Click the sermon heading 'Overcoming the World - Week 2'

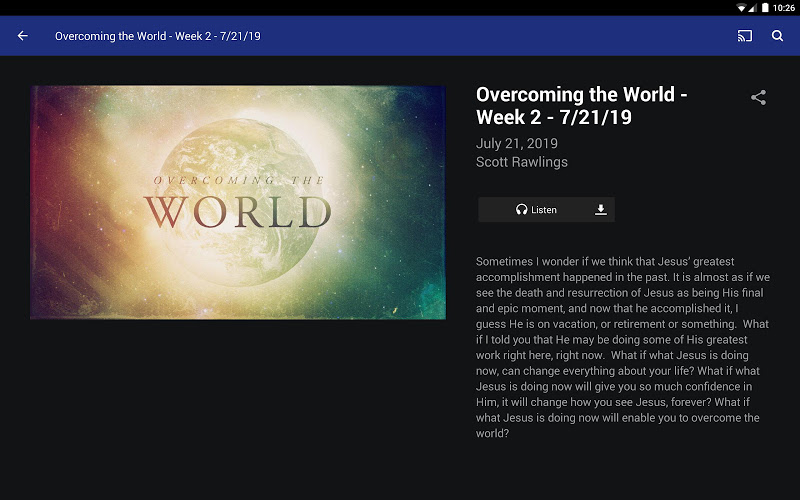pos(582,106)
